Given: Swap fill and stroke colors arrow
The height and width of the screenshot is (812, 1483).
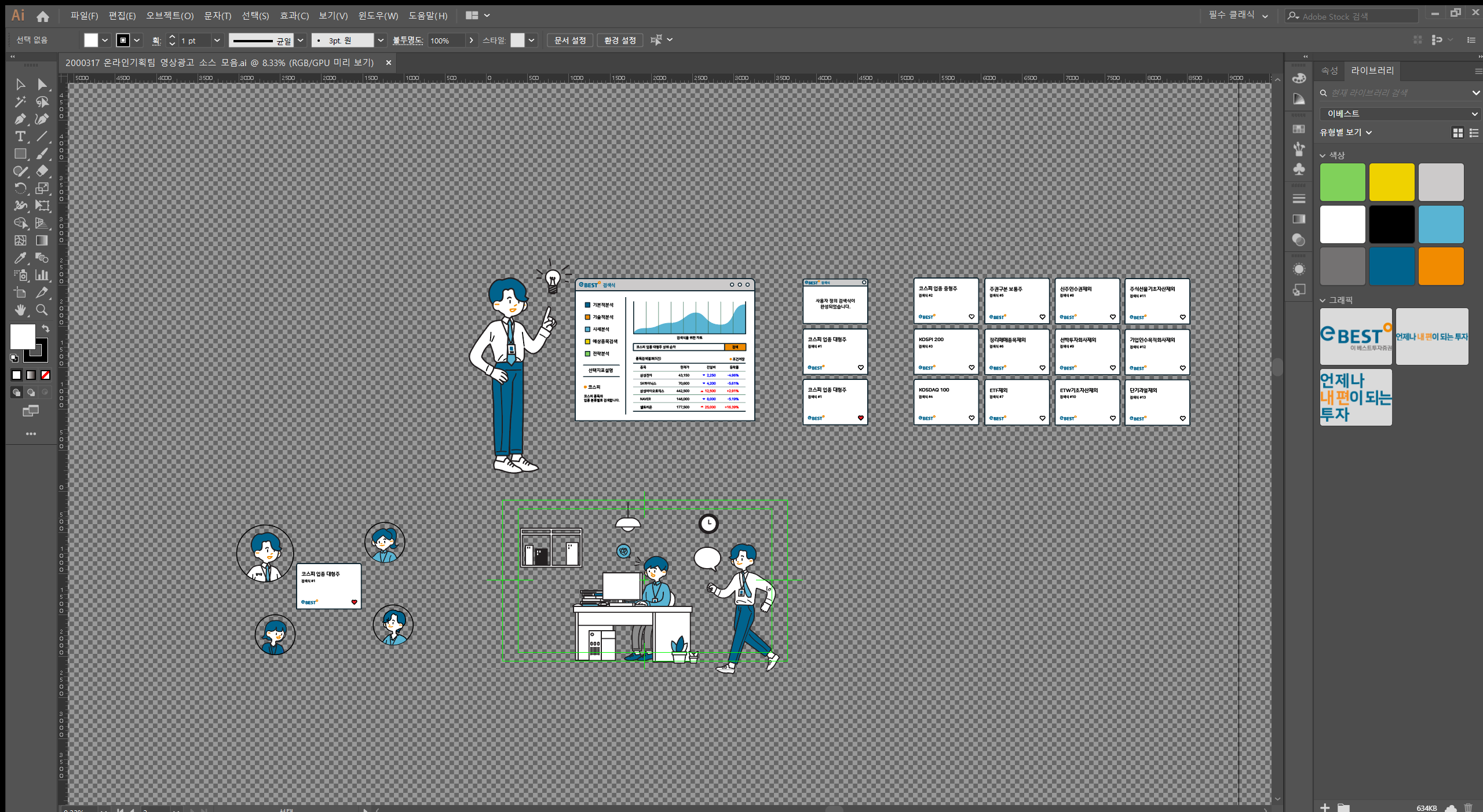Looking at the screenshot, I should [x=46, y=328].
